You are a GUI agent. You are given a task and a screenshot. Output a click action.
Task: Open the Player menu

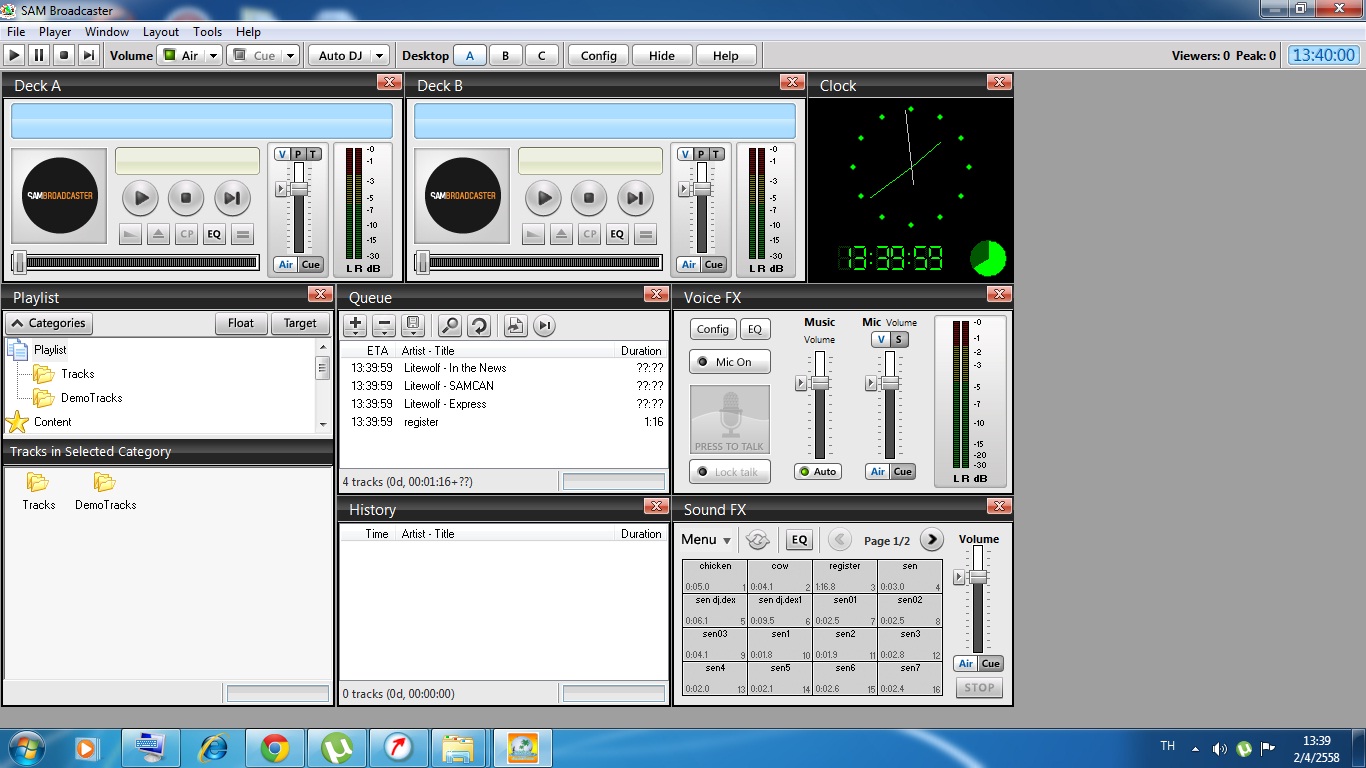point(56,32)
